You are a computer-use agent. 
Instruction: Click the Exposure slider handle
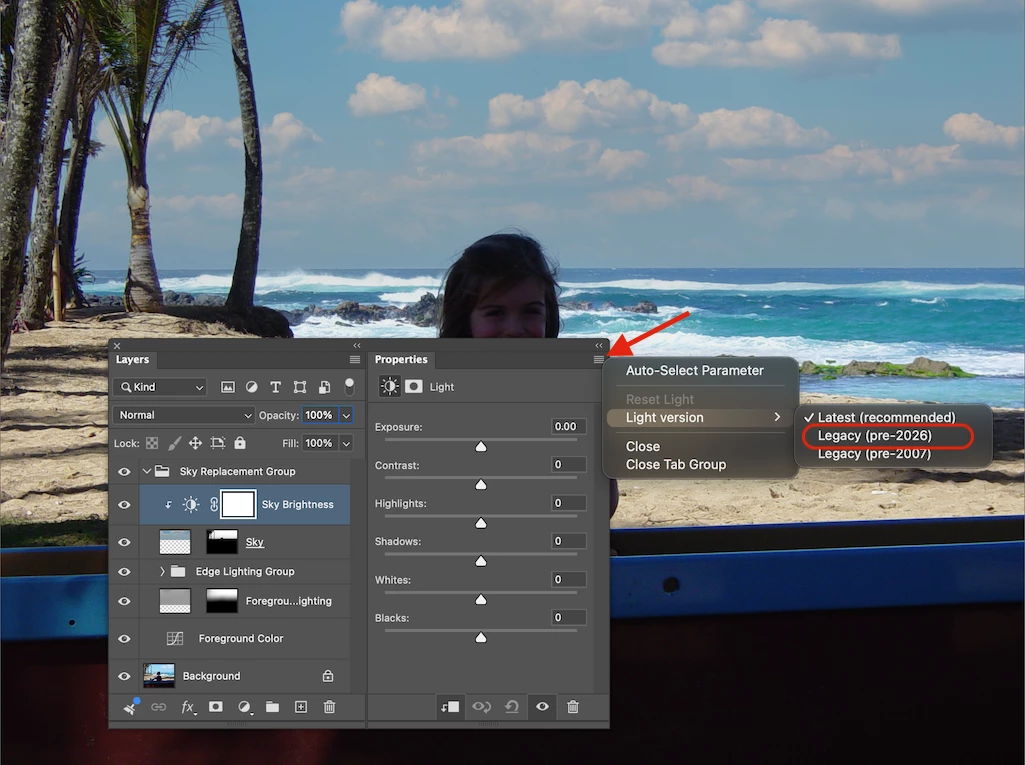pos(481,447)
